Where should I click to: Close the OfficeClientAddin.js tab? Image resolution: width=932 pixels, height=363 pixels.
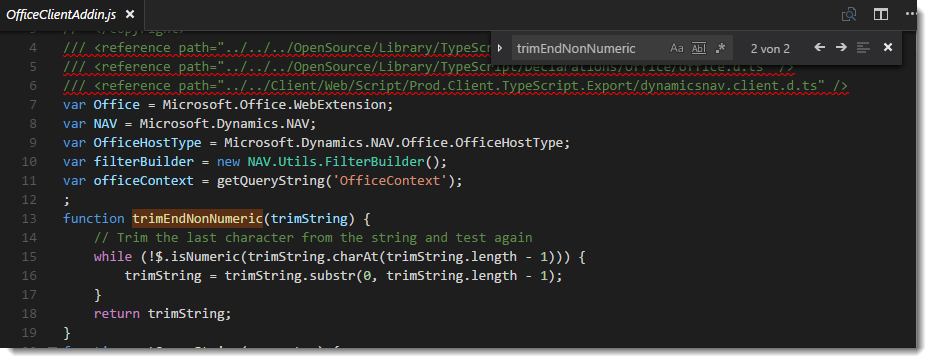tap(130, 14)
